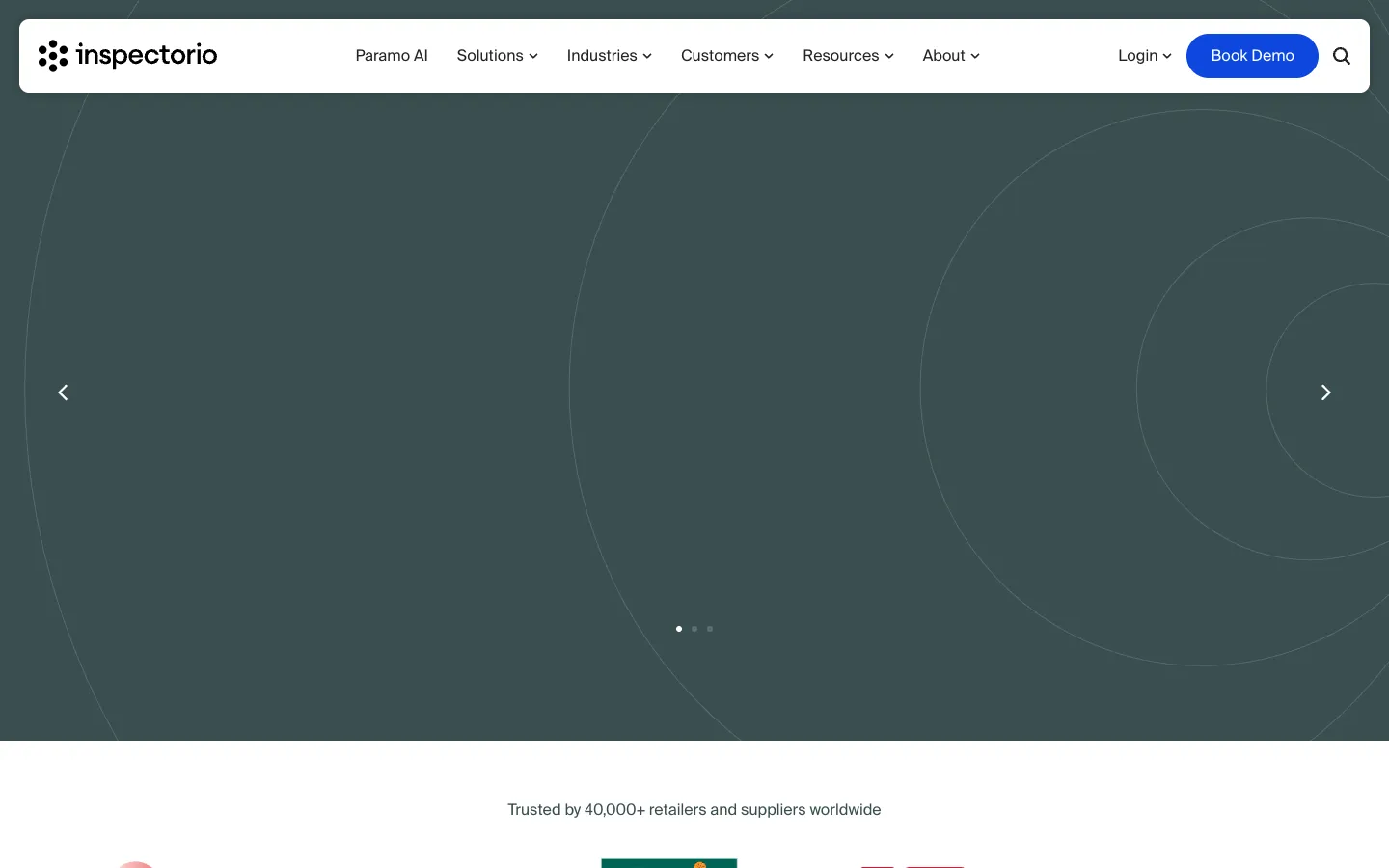Select the second carousel dot

point(694,629)
